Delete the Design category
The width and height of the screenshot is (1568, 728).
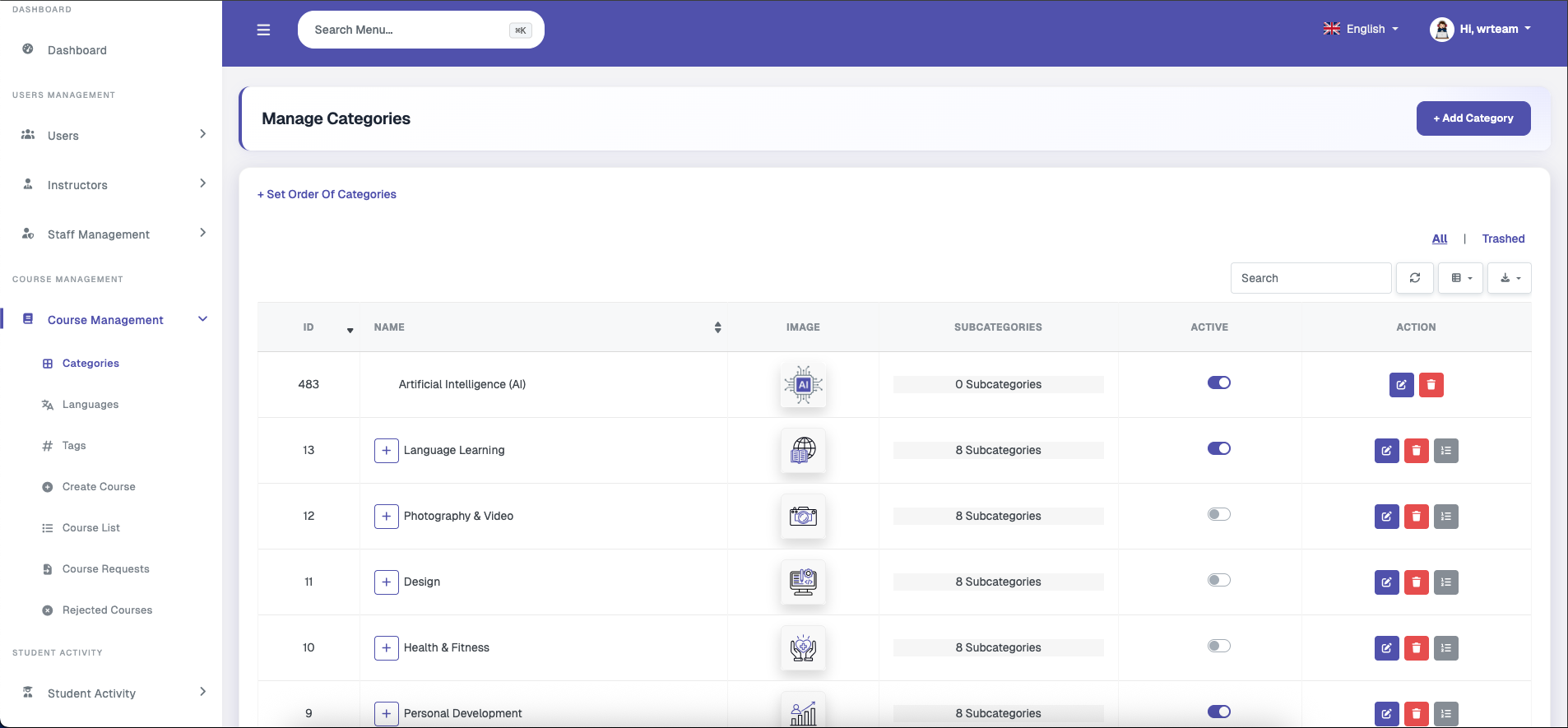click(1416, 582)
